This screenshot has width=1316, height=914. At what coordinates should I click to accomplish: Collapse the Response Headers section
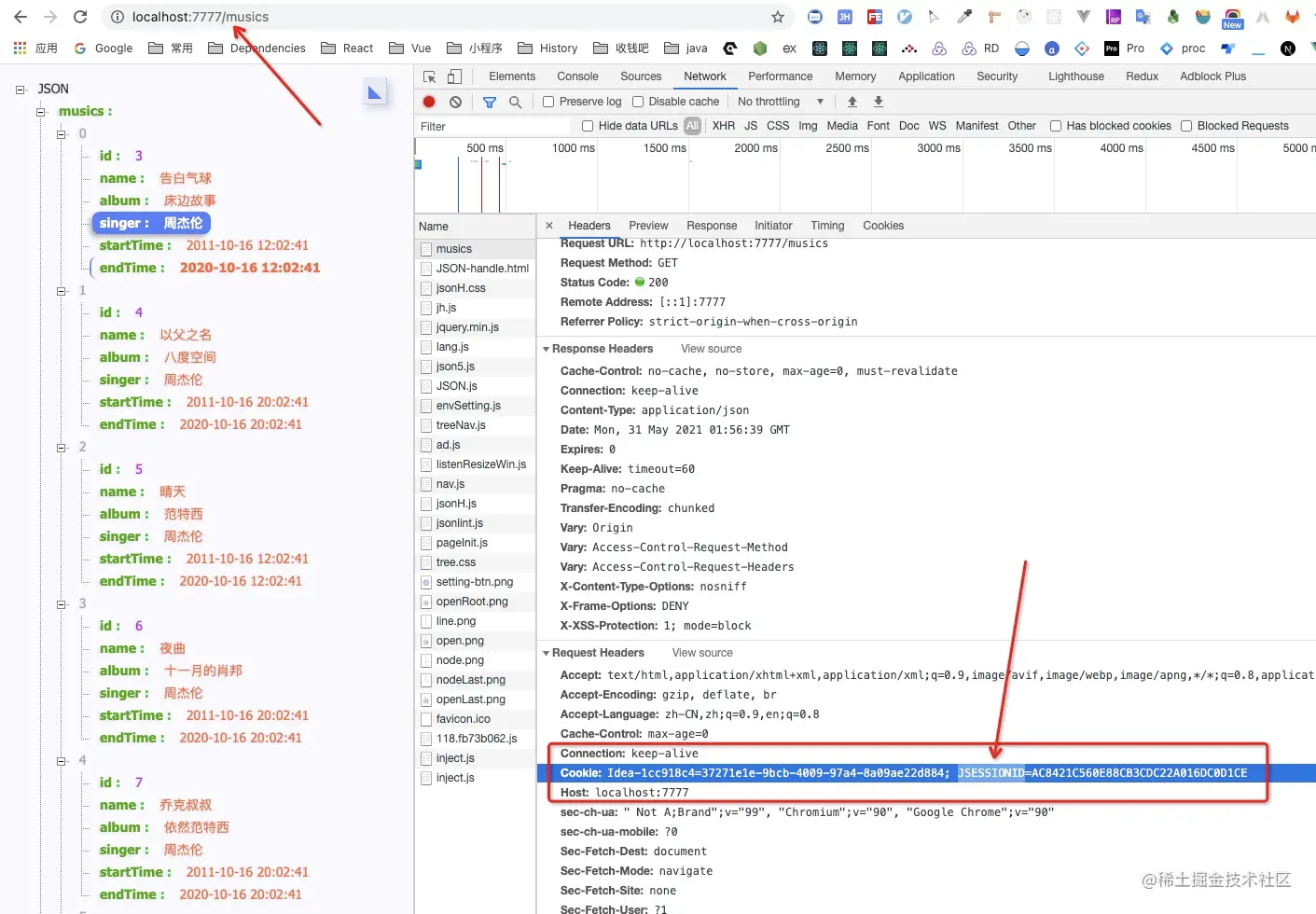[547, 349]
